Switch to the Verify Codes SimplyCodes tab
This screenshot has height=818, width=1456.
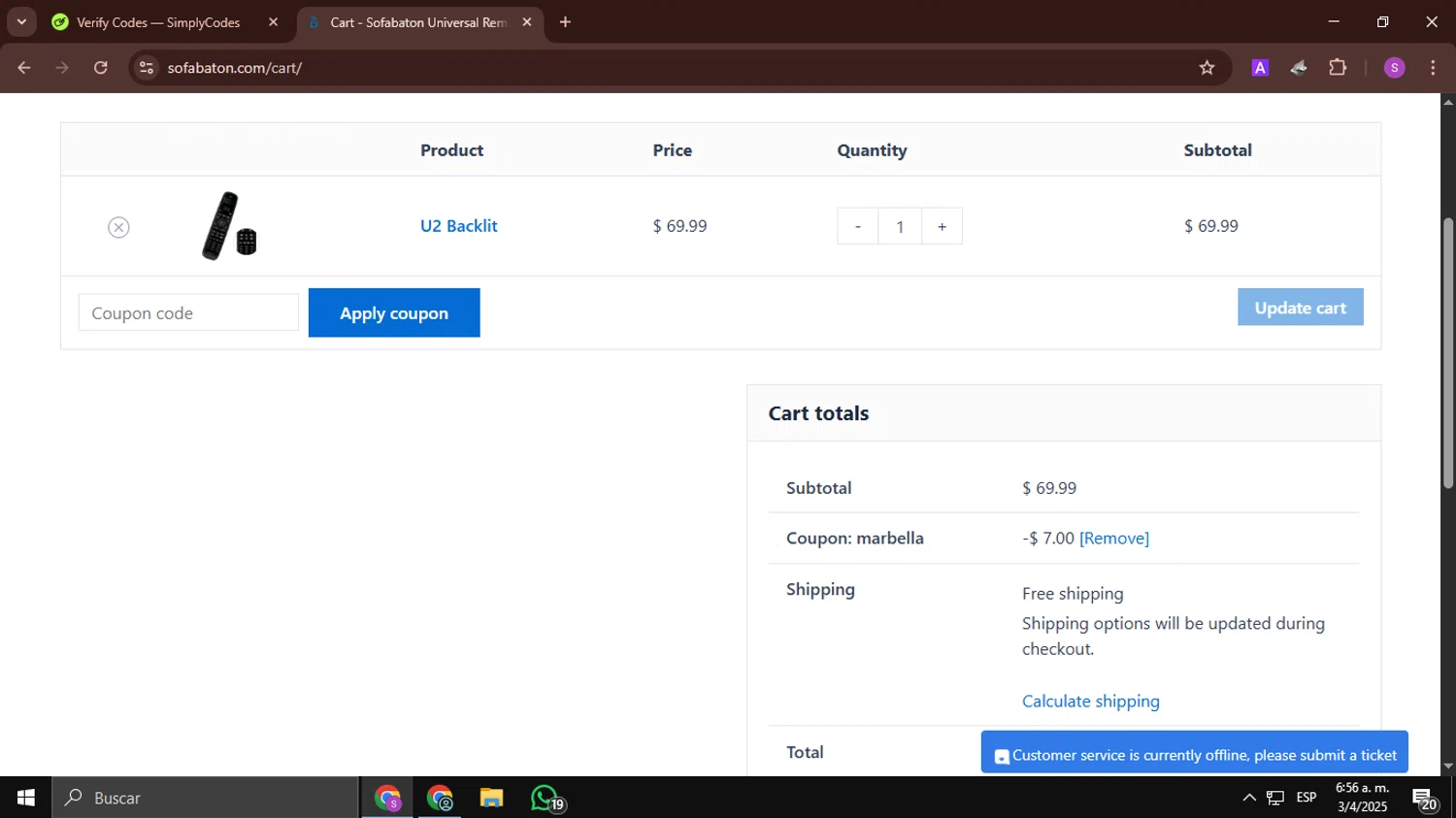coord(158,22)
